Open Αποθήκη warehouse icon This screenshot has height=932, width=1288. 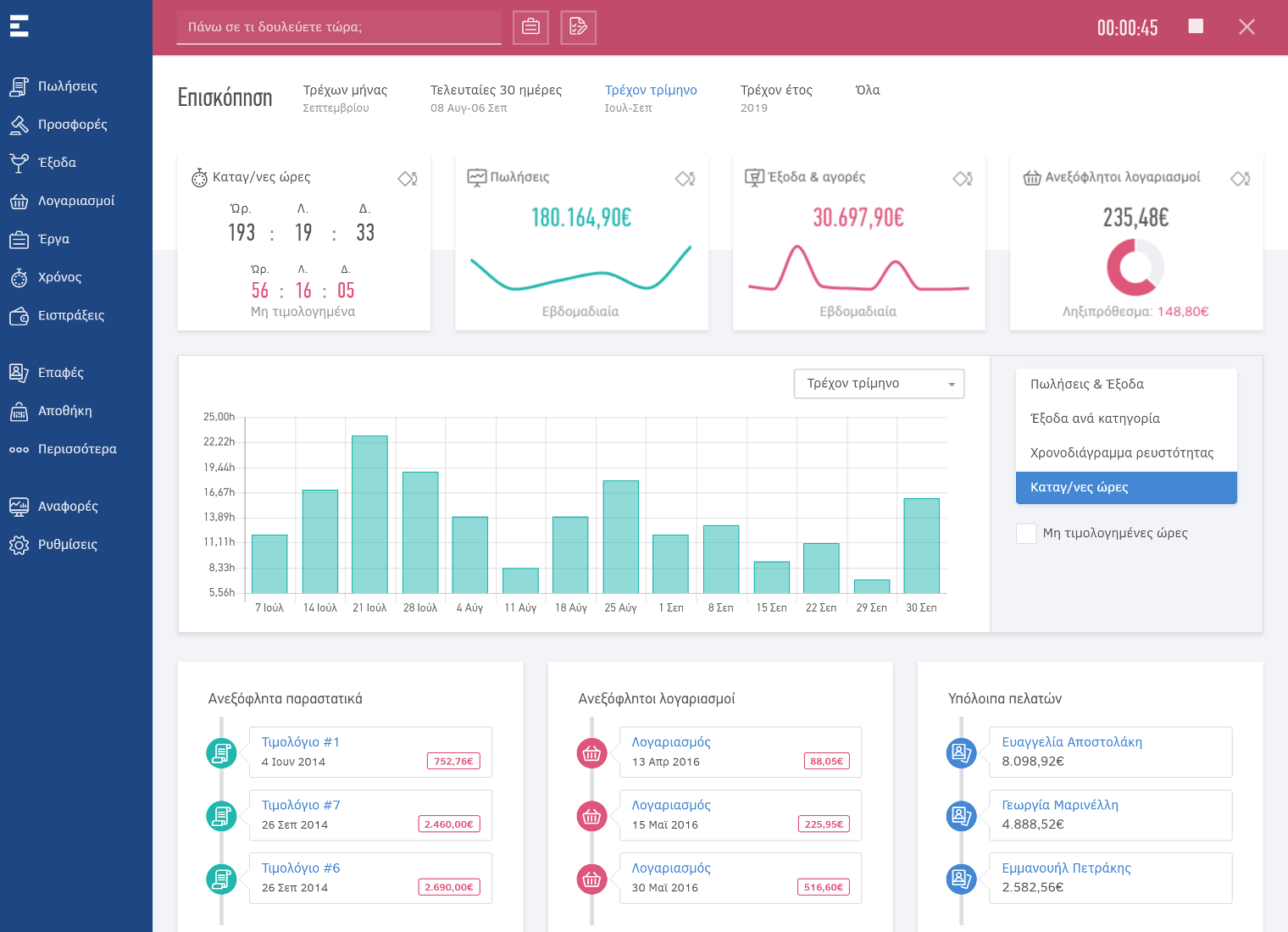click(19, 411)
